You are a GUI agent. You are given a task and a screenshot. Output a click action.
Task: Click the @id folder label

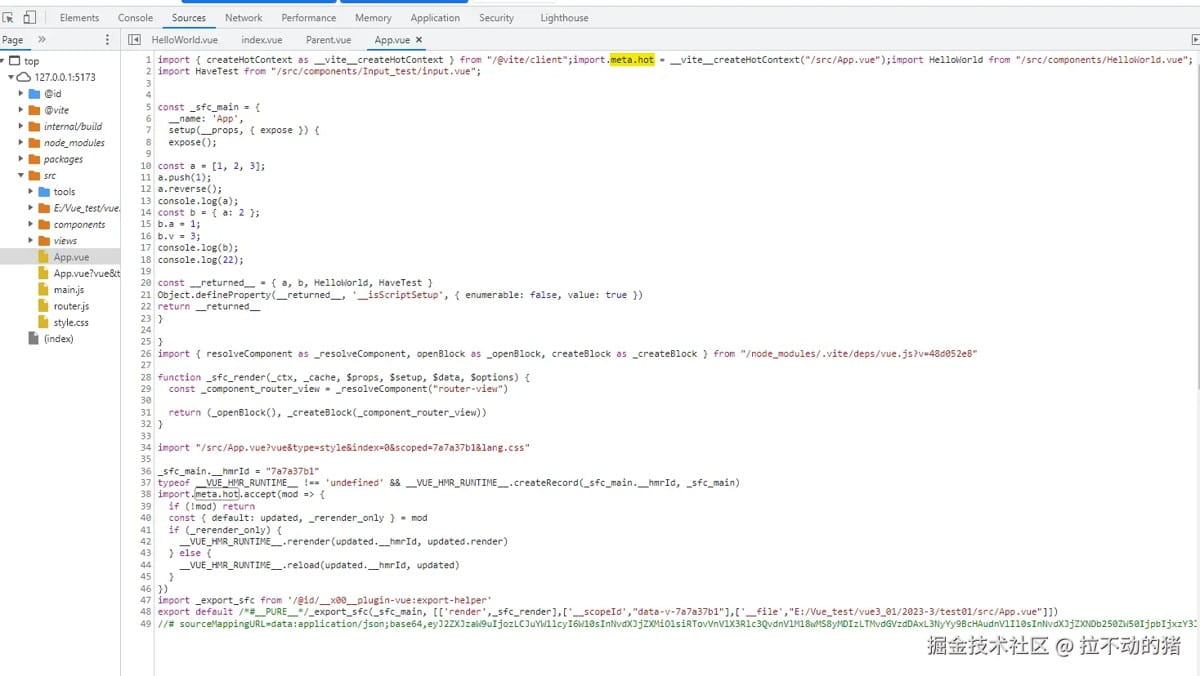52,94
